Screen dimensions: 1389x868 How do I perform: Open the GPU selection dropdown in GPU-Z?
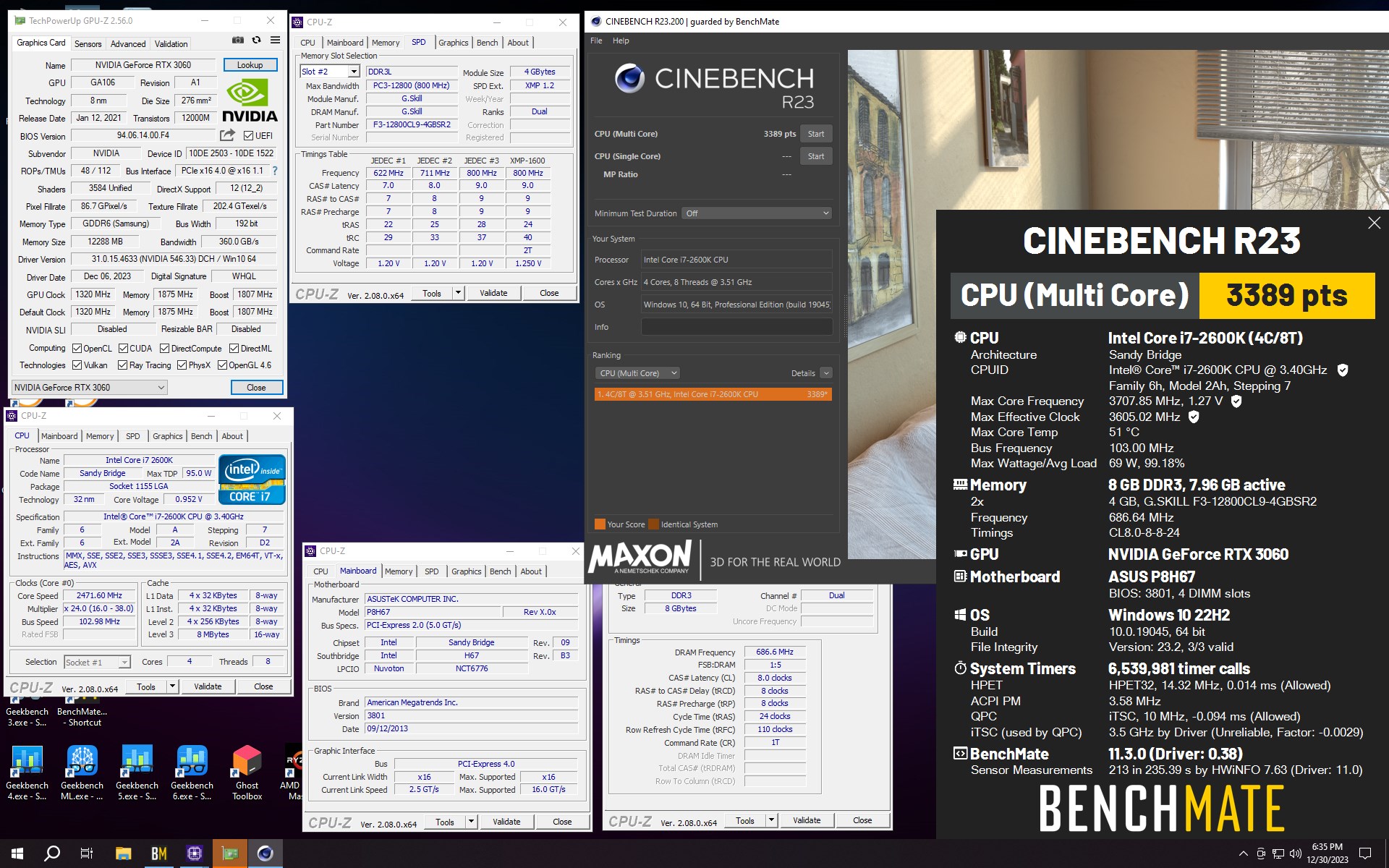[x=90, y=387]
